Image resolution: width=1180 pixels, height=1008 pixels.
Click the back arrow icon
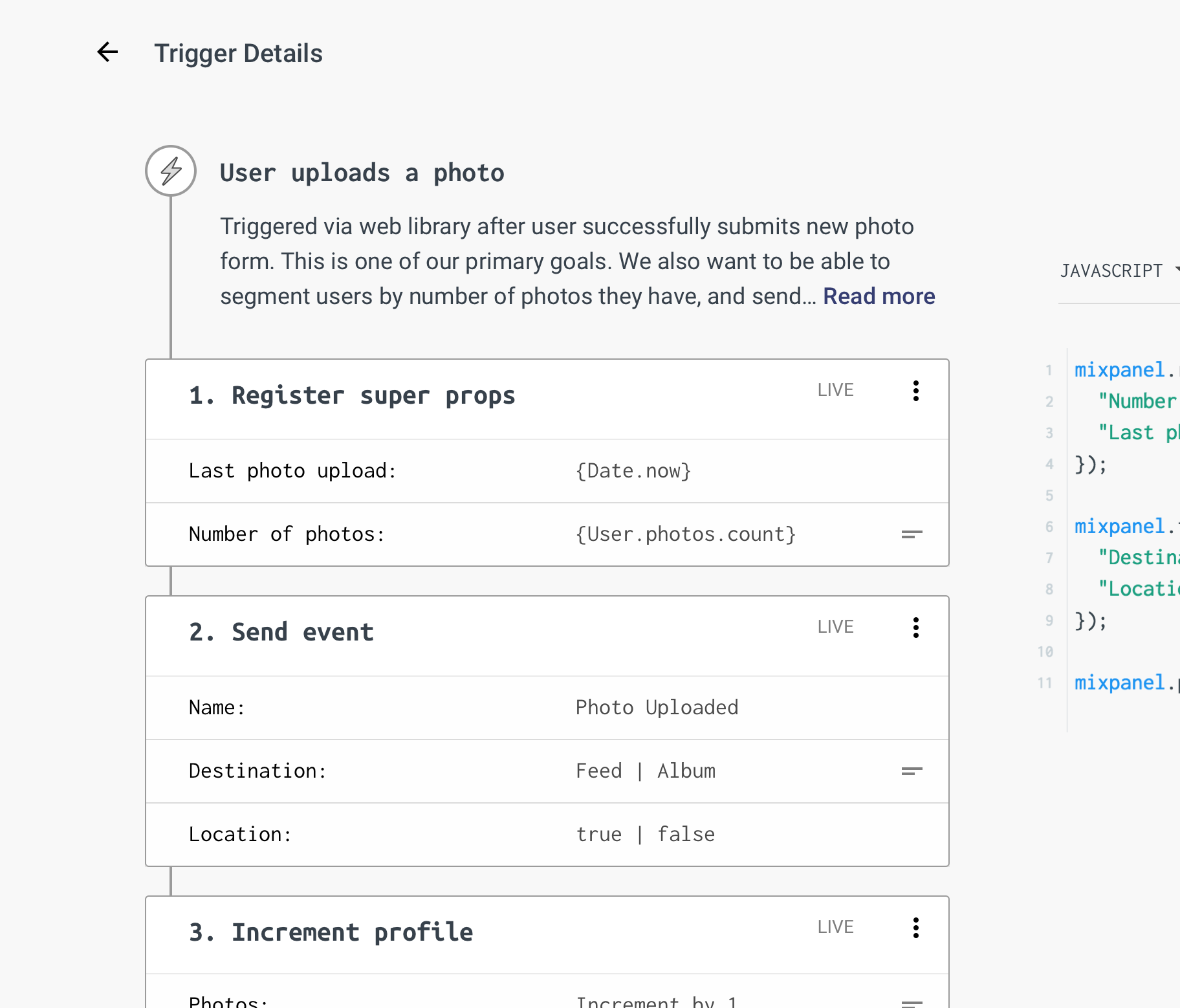107,52
